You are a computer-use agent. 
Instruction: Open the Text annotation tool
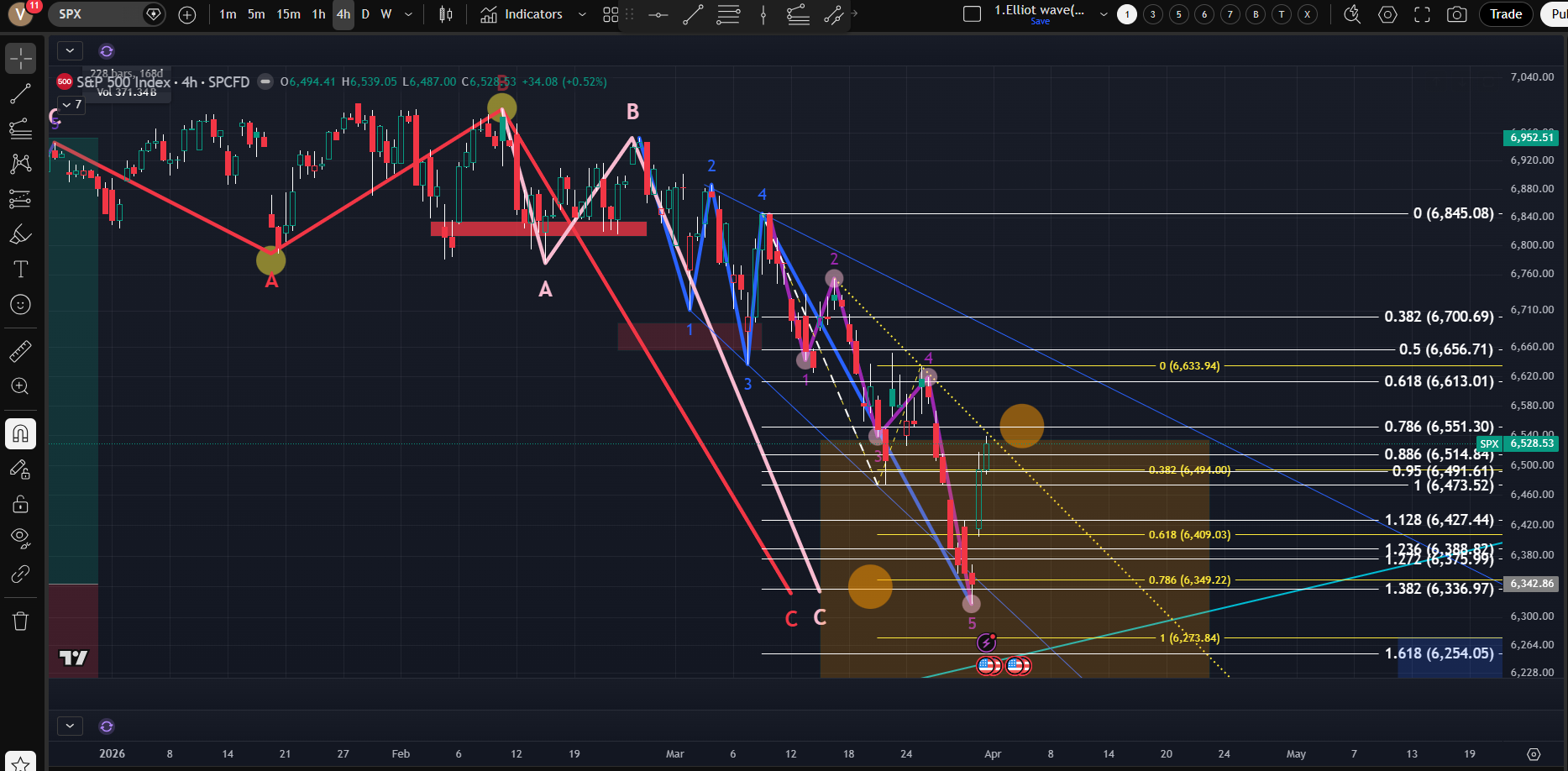[20, 270]
